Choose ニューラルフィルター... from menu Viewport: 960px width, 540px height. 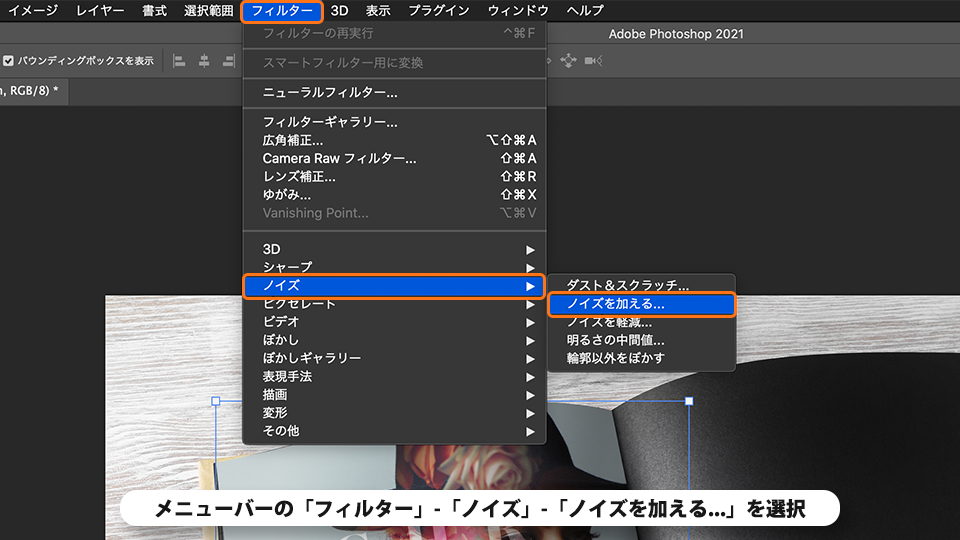point(394,92)
